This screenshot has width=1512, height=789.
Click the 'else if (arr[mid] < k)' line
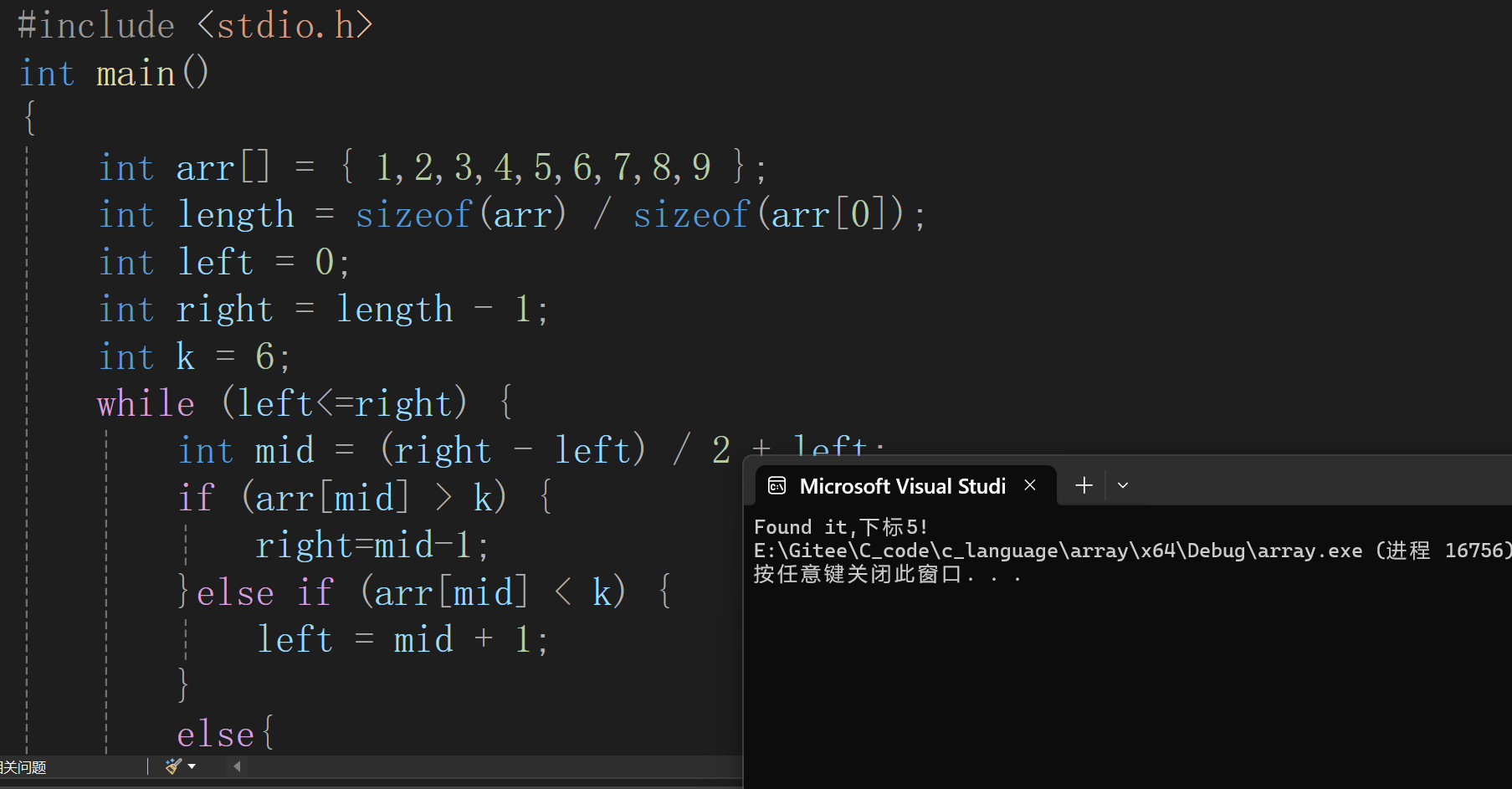point(423,593)
